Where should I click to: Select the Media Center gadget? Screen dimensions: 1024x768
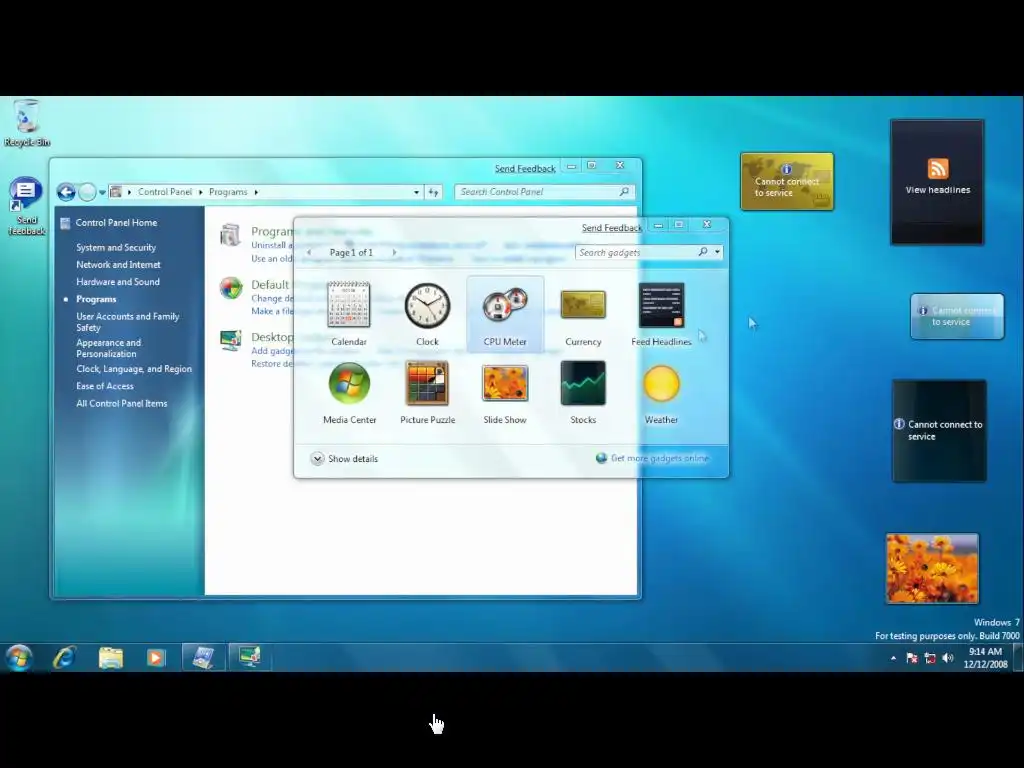pos(349,392)
